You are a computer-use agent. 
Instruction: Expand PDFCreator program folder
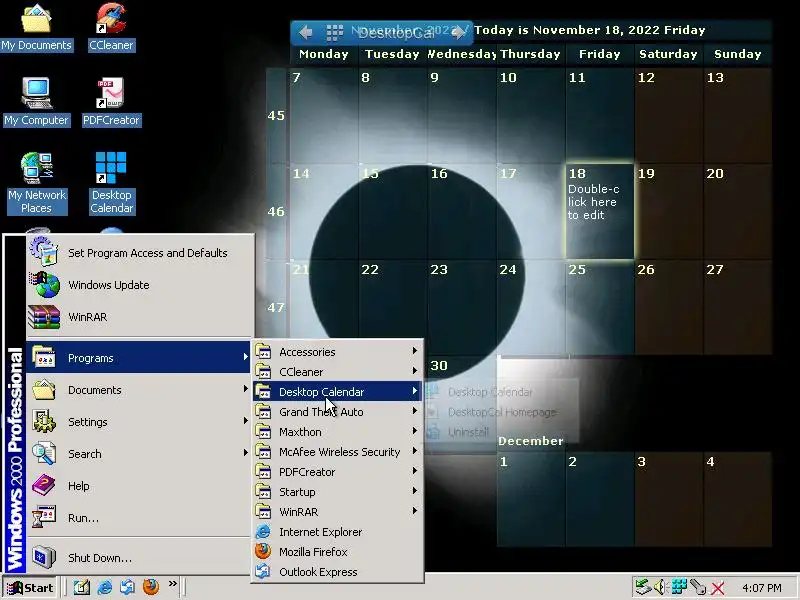[338, 471]
